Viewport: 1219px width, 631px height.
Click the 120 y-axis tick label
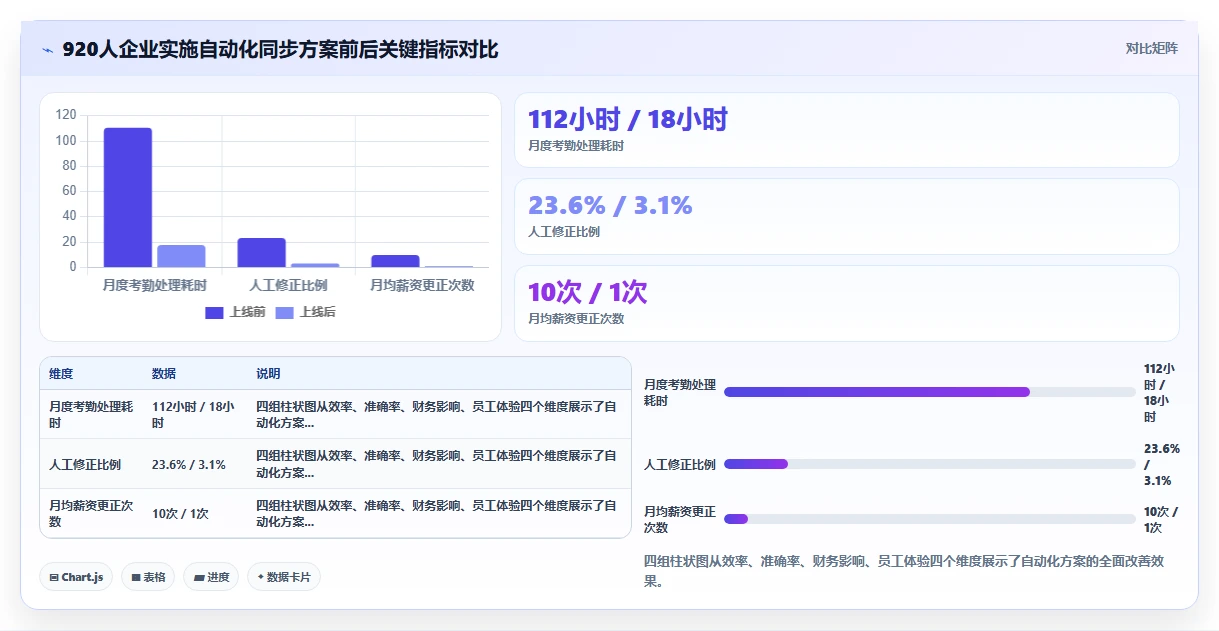[x=66, y=115]
